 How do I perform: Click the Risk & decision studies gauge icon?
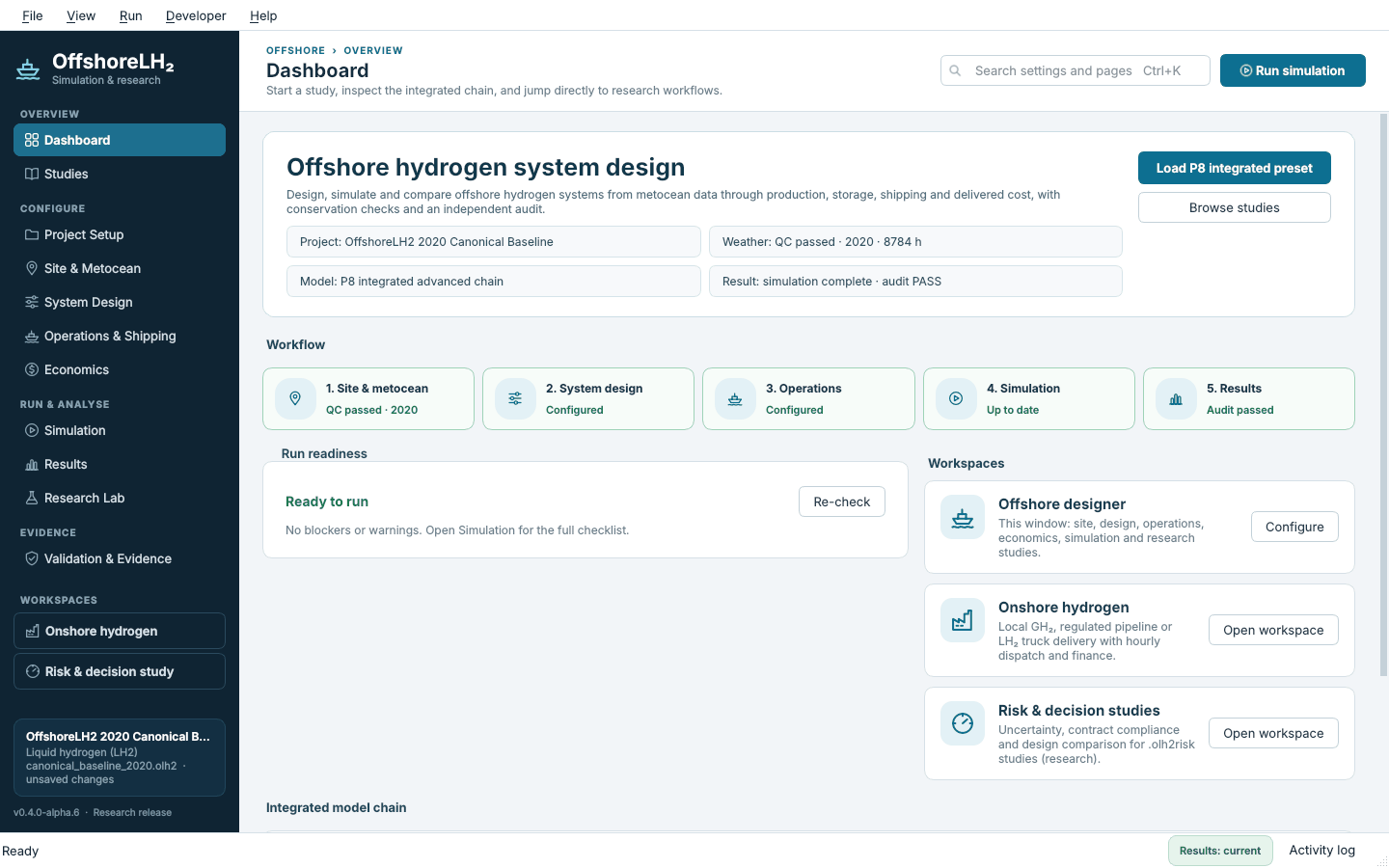[x=963, y=724]
